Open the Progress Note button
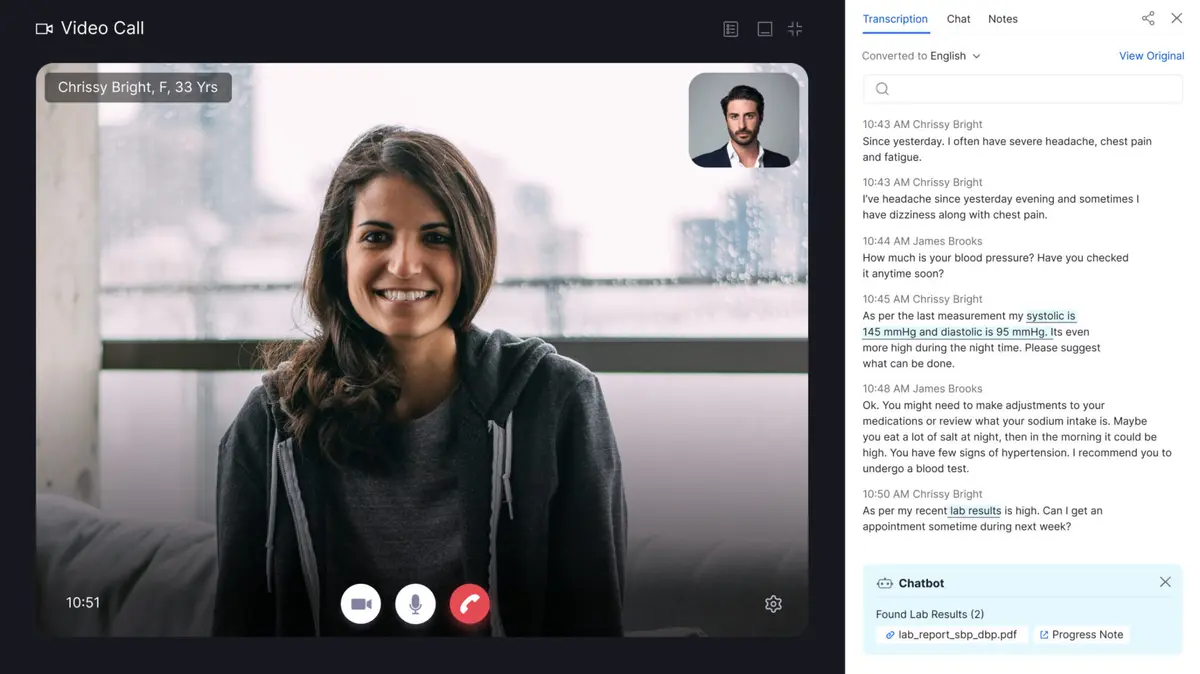This screenshot has height=674, width=1200. pyautogui.click(x=1080, y=635)
